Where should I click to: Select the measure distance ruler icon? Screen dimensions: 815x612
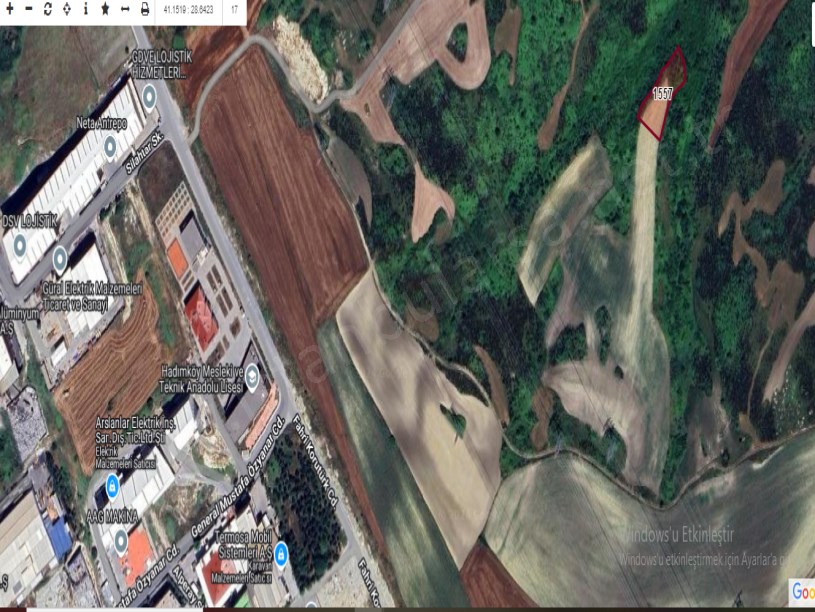(x=125, y=9)
